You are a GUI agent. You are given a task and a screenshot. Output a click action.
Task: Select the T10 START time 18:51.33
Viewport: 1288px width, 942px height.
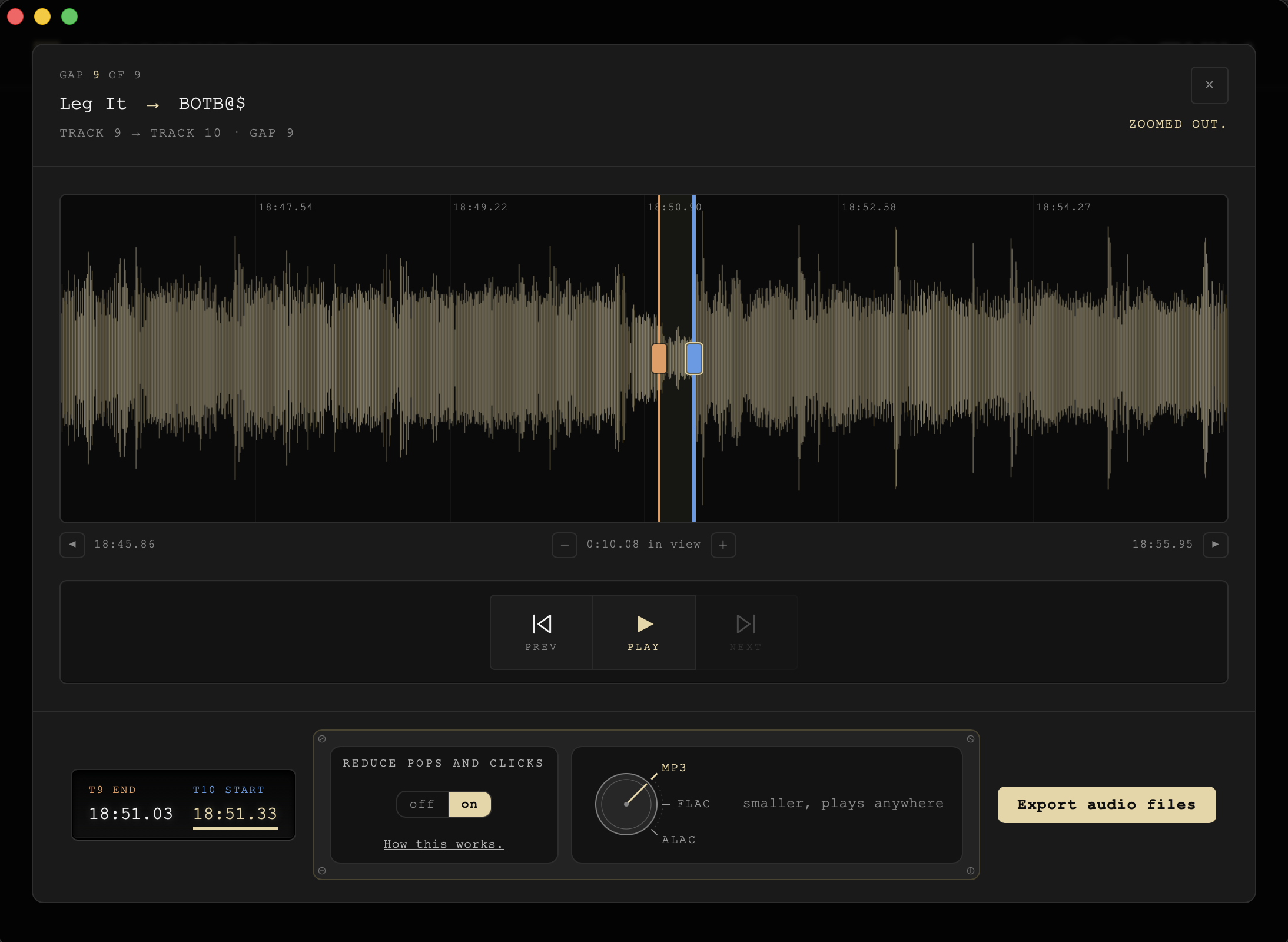[235, 814]
